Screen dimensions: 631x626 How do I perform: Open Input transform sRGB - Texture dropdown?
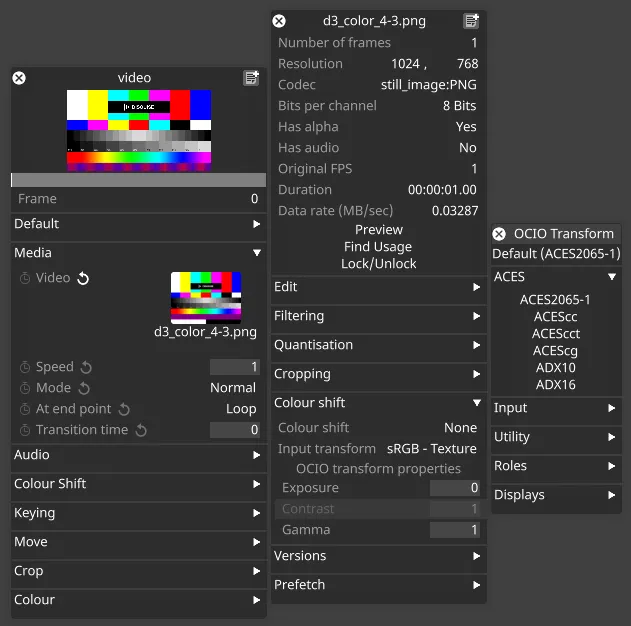pyautogui.click(x=431, y=449)
